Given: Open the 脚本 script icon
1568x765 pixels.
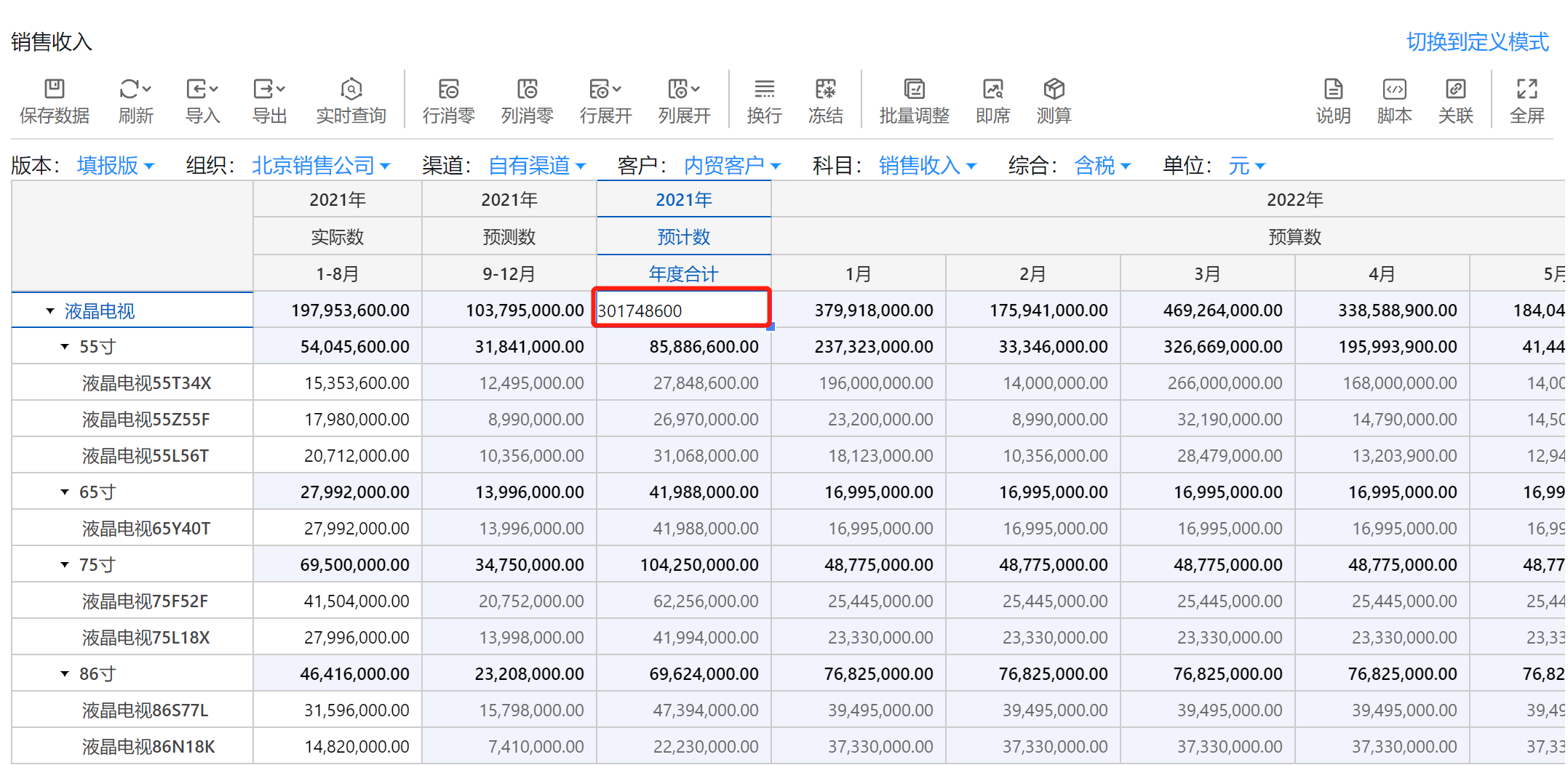Looking at the screenshot, I should pyautogui.click(x=1394, y=89).
